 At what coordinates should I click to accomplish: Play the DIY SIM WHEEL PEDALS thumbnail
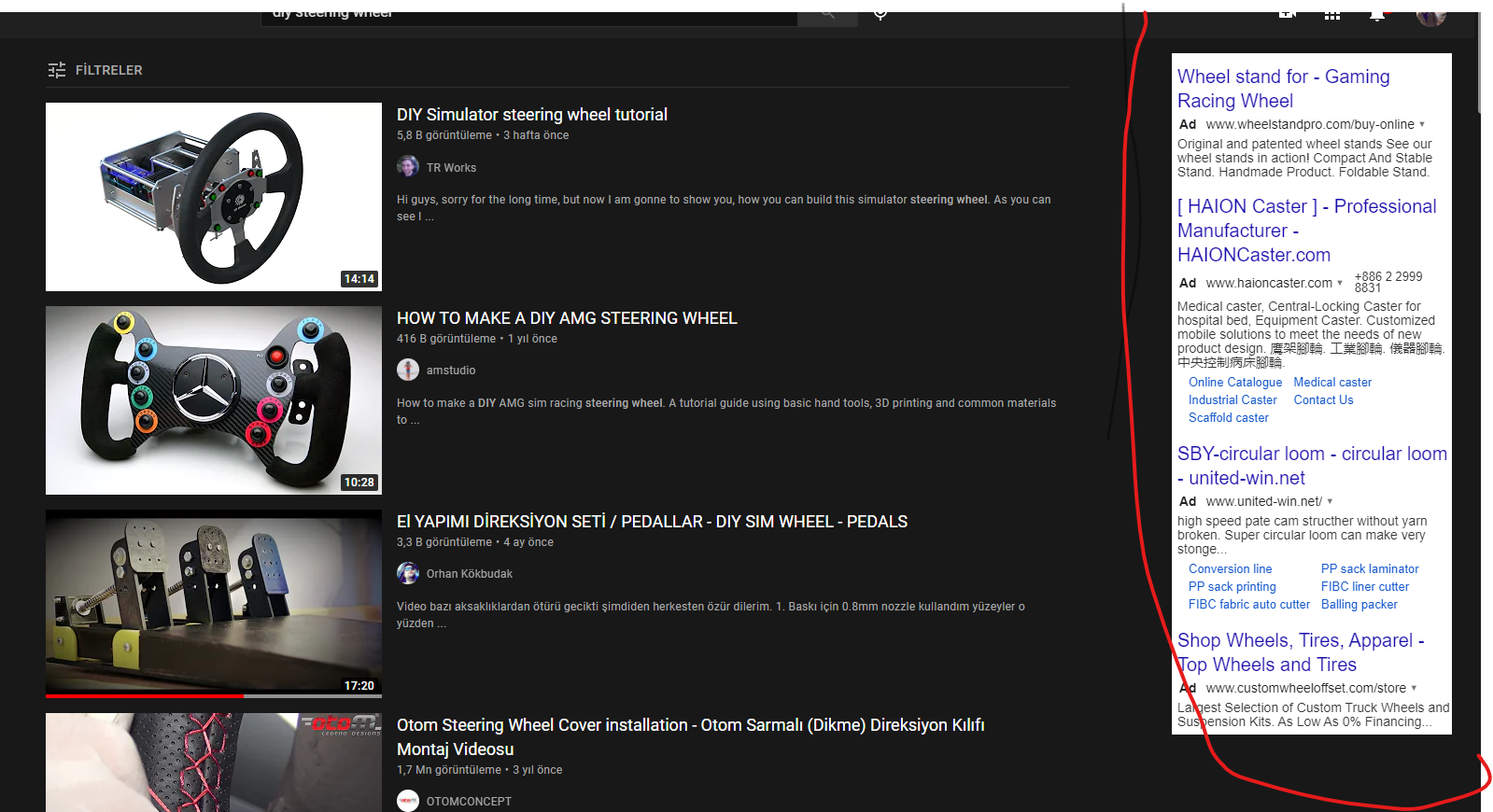tap(214, 602)
